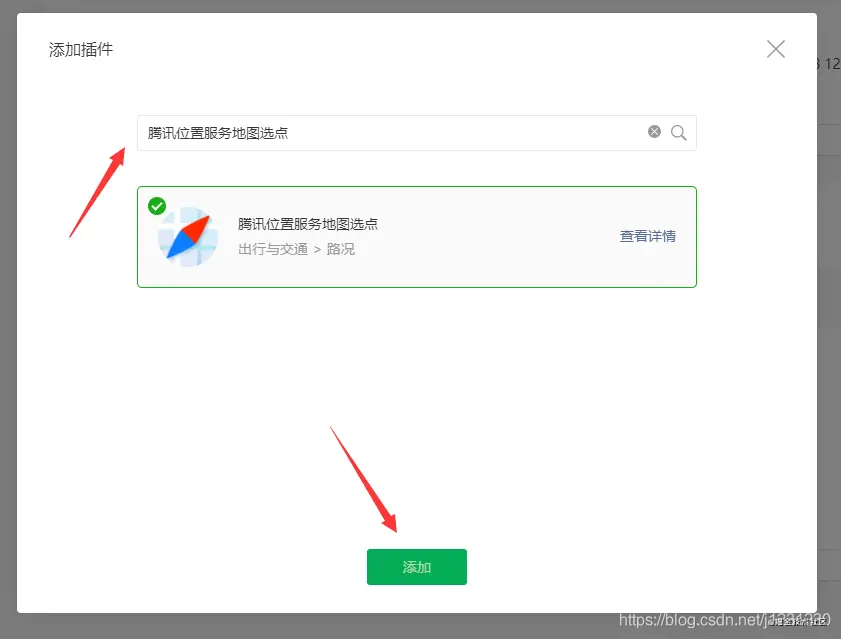This screenshot has width=841, height=639.
Task: Click the clear search text icon
Action: (x=654, y=131)
